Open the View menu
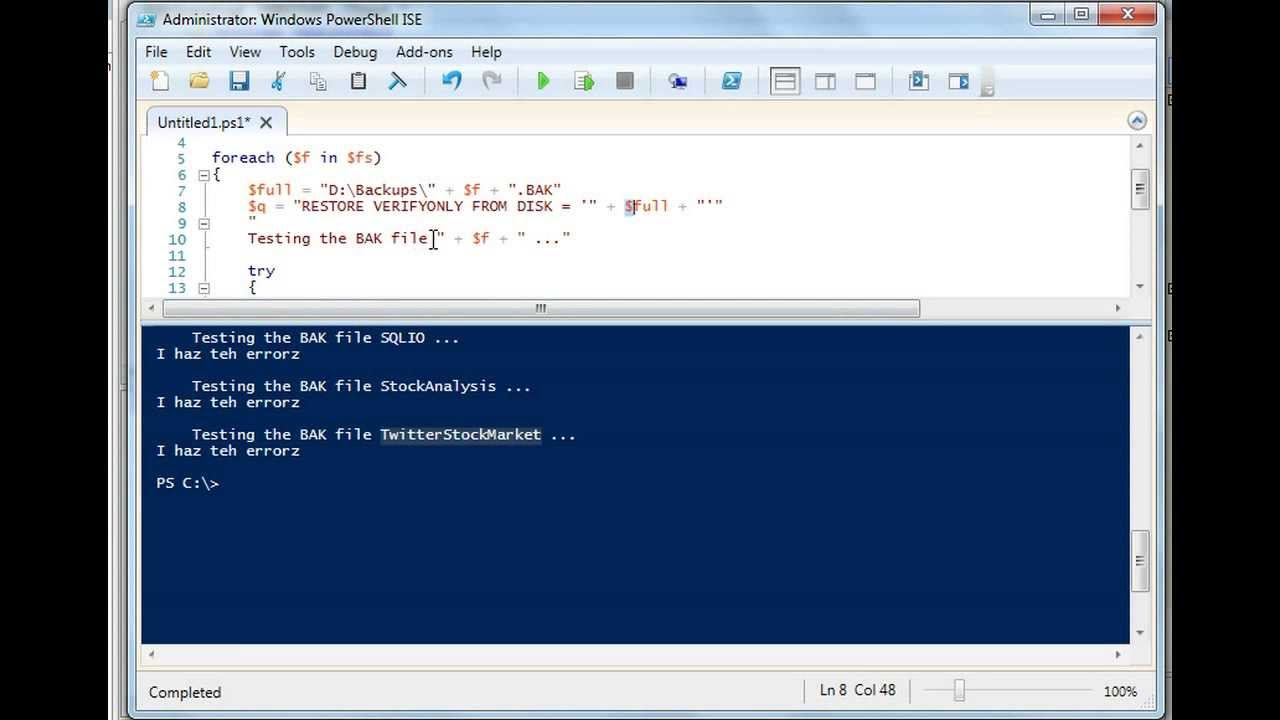The height and width of the screenshot is (720, 1280). [245, 52]
